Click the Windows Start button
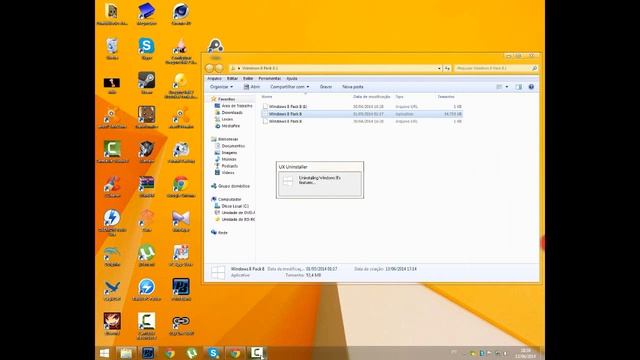Screen dimensions: 640x360 point(104,353)
